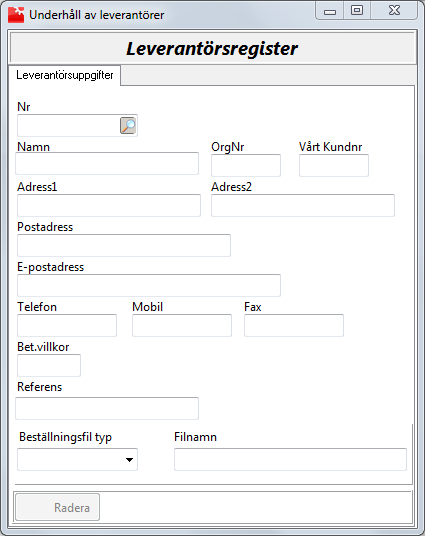This screenshot has height=536, width=425.
Task: Click the magnifier search icon beside Nr
Action: [128, 125]
